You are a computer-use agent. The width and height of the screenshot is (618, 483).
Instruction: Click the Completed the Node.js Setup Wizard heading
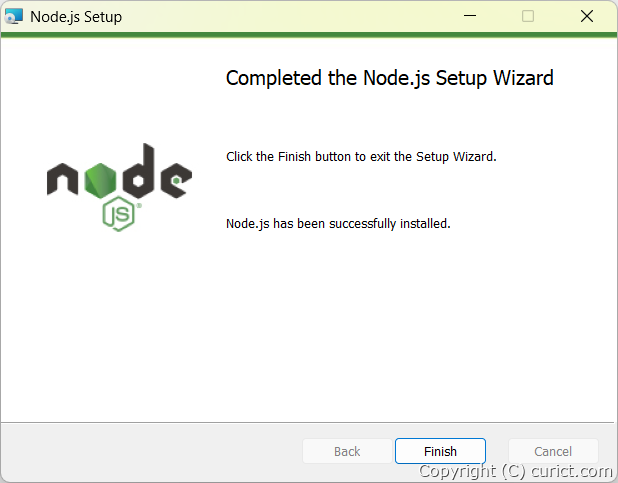pyautogui.click(x=389, y=78)
